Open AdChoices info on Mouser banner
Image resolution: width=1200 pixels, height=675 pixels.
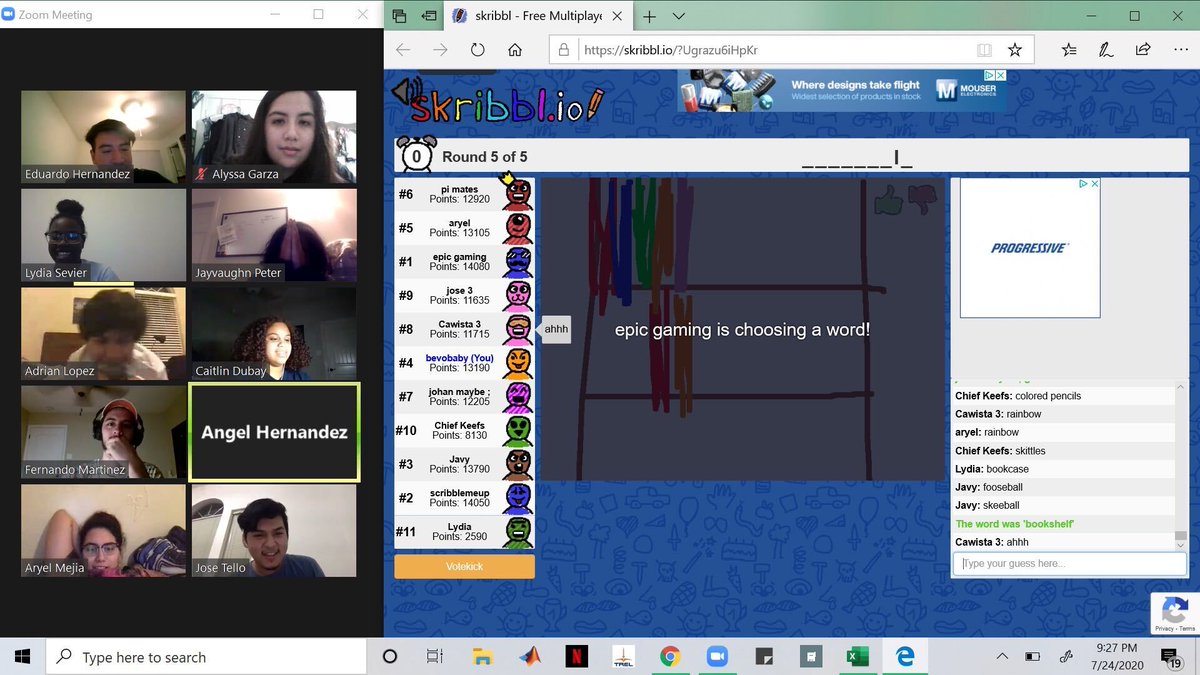[x=988, y=75]
